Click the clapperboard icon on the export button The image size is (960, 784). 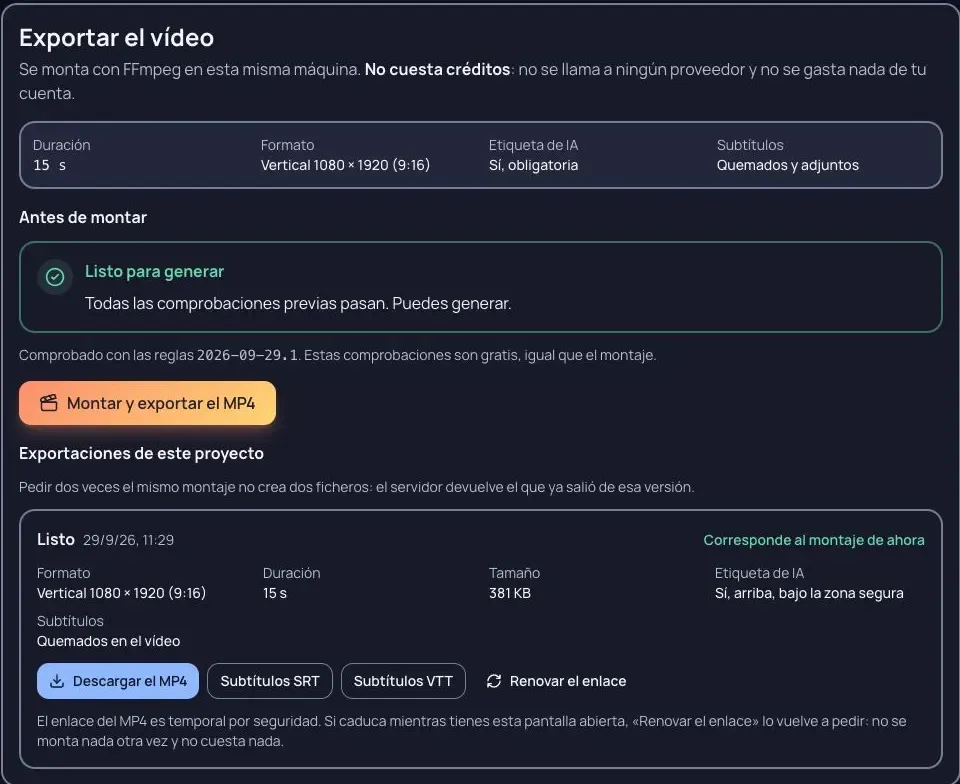point(49,403)
